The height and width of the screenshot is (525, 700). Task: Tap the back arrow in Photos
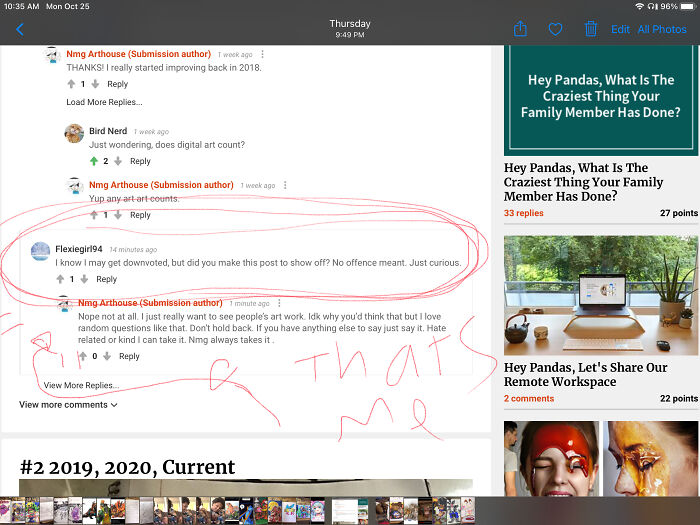click(x=20, y=29)
